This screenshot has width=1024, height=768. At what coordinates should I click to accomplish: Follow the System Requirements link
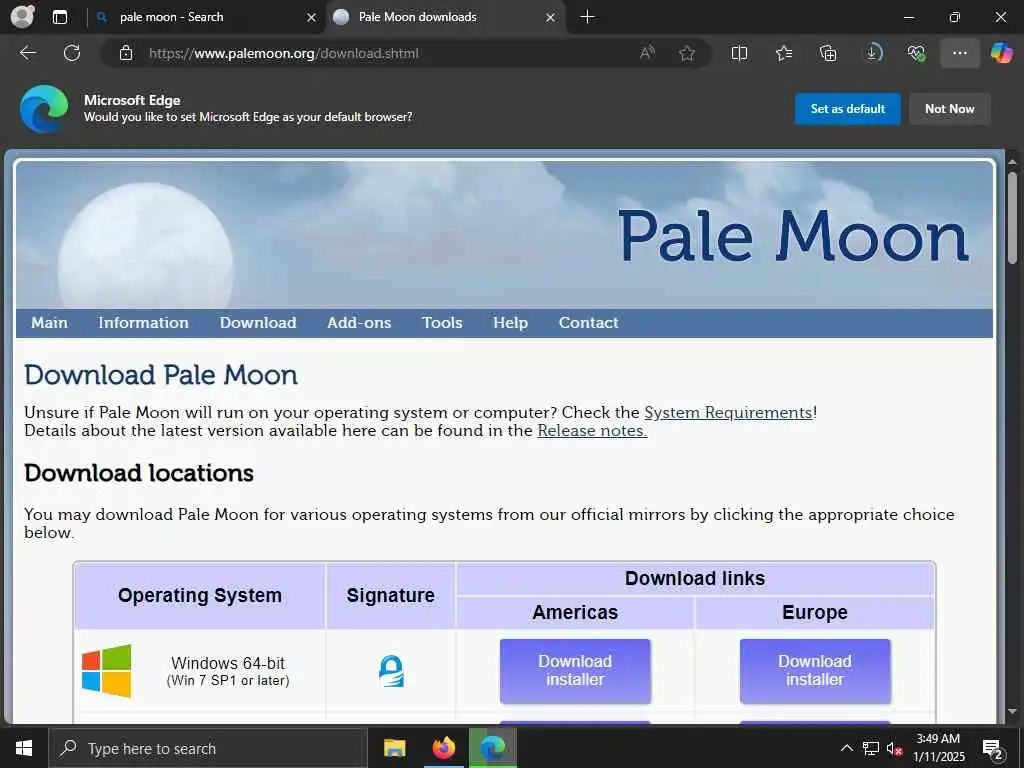click(728, 413)
